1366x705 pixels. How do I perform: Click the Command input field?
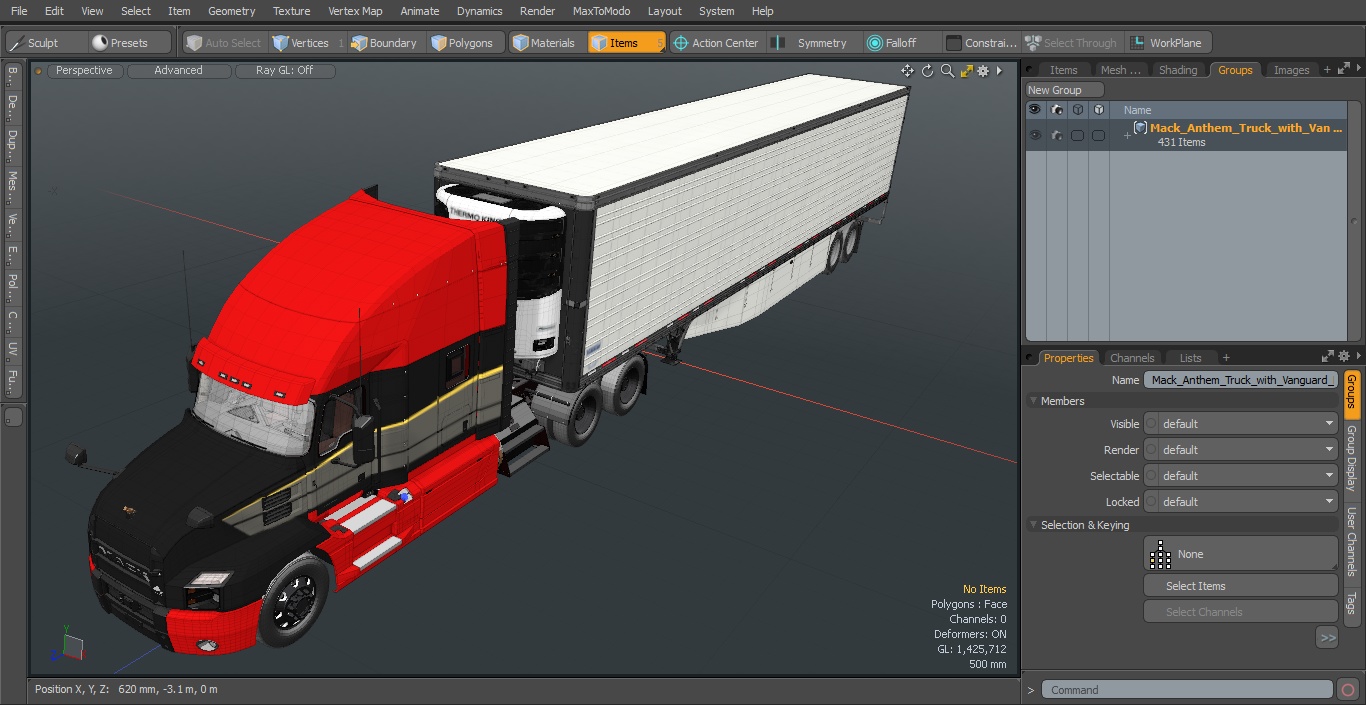click(x=1186, y=690)
